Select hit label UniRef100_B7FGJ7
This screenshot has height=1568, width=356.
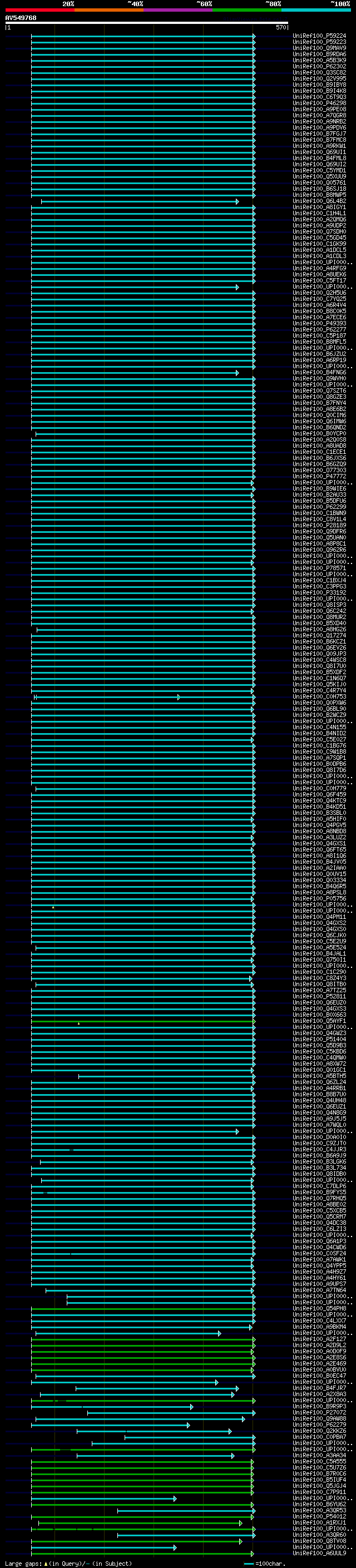[x=319, y=134]
